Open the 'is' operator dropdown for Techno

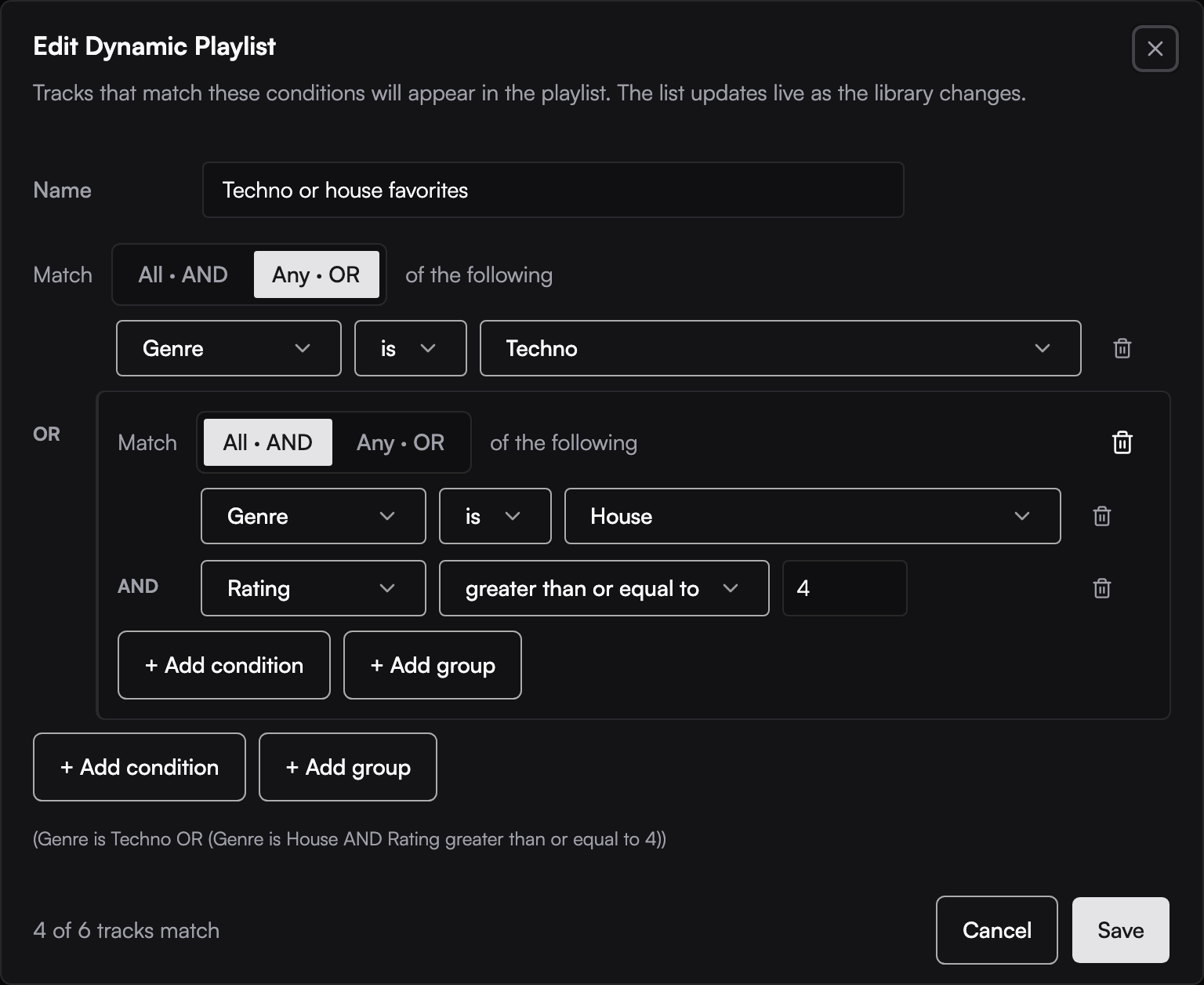[x=410, y=348]
